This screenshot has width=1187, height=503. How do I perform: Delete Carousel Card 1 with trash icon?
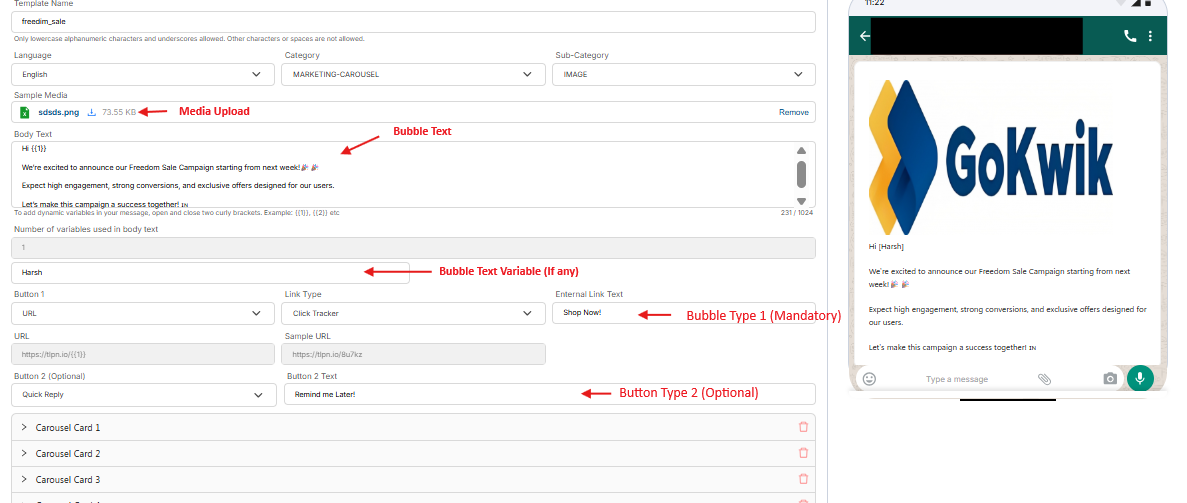[803, 427]
